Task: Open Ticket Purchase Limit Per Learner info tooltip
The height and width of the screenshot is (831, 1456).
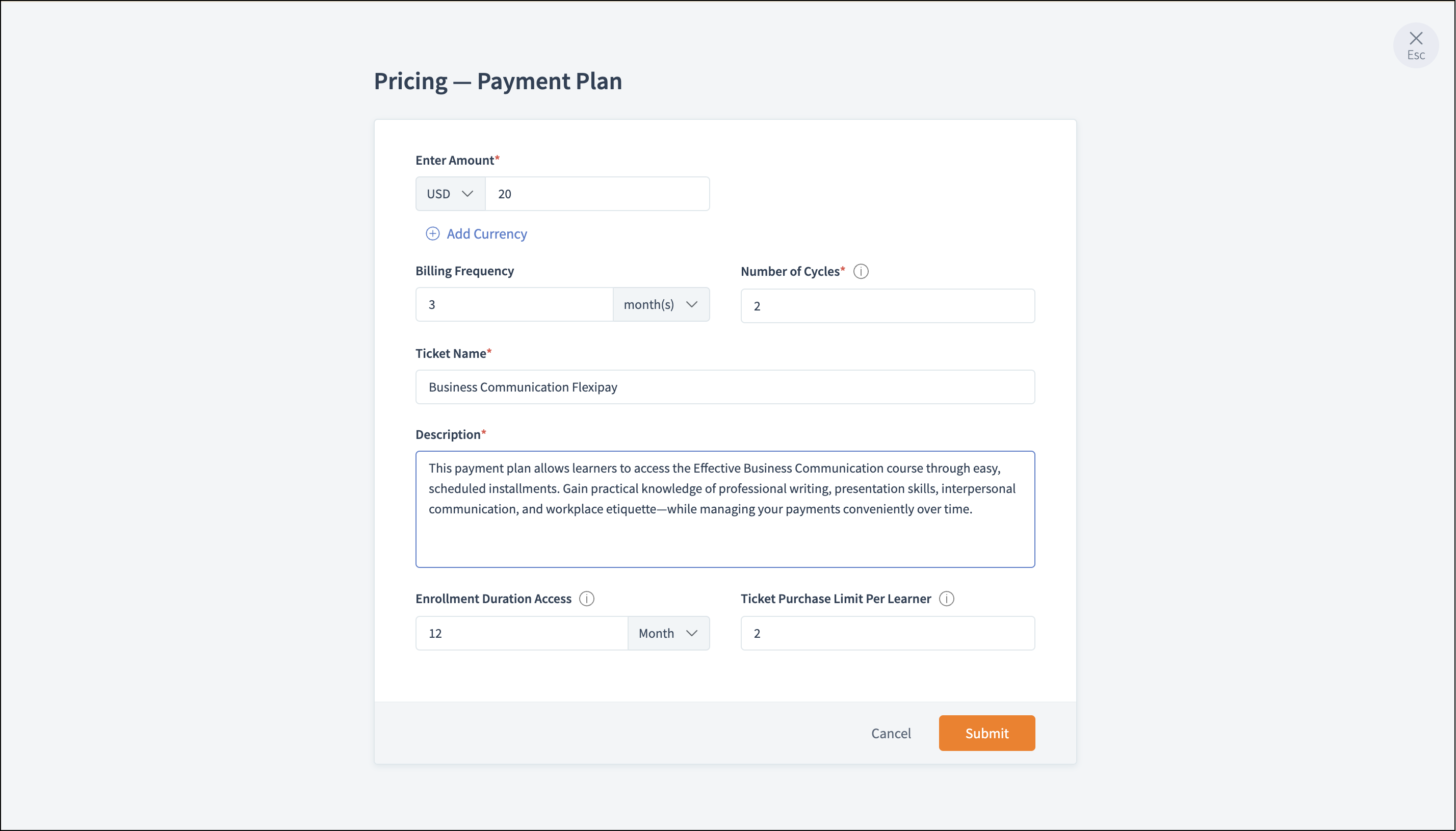Action: 947,599
